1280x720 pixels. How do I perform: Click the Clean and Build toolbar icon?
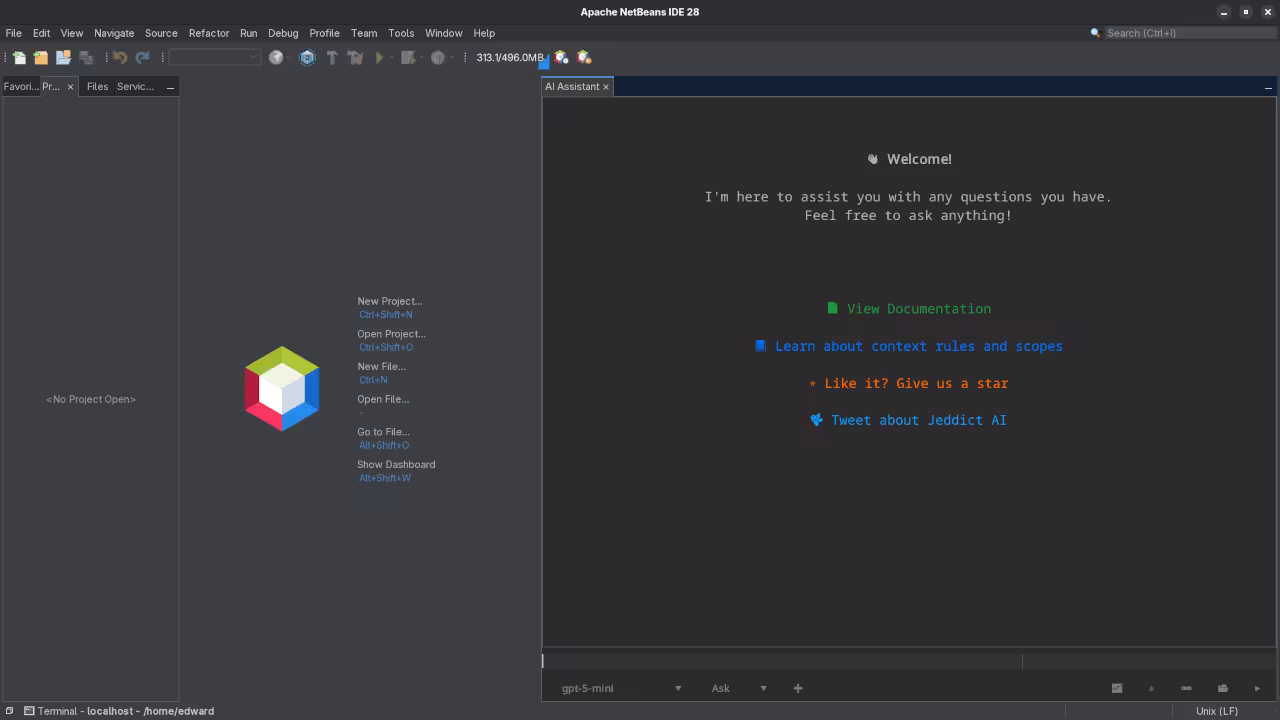355,57
